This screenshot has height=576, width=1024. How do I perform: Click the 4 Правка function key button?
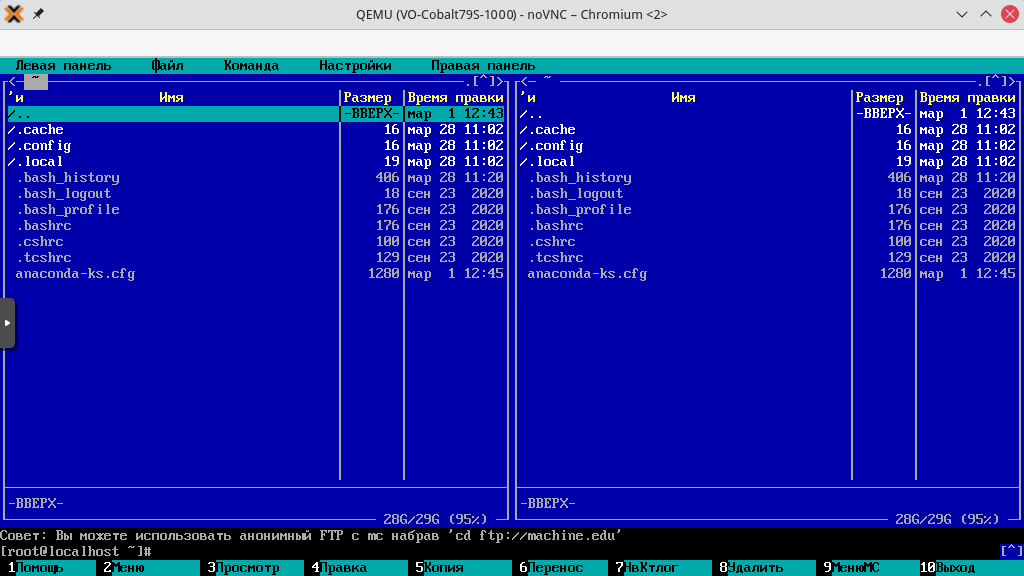[x=359, y=568]
